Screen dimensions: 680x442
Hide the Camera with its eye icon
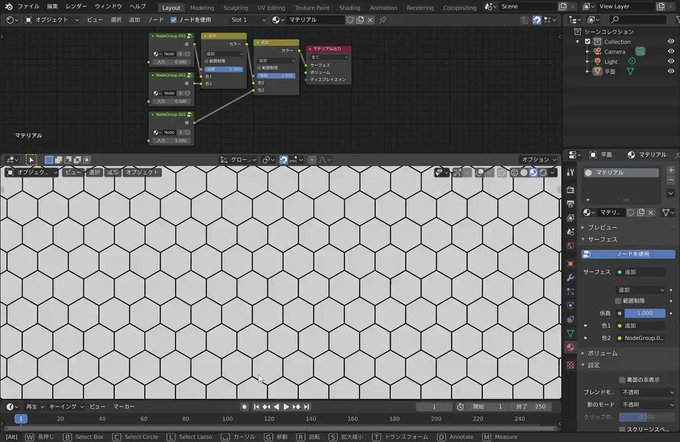pyautogui.click(x=671, y=52)
